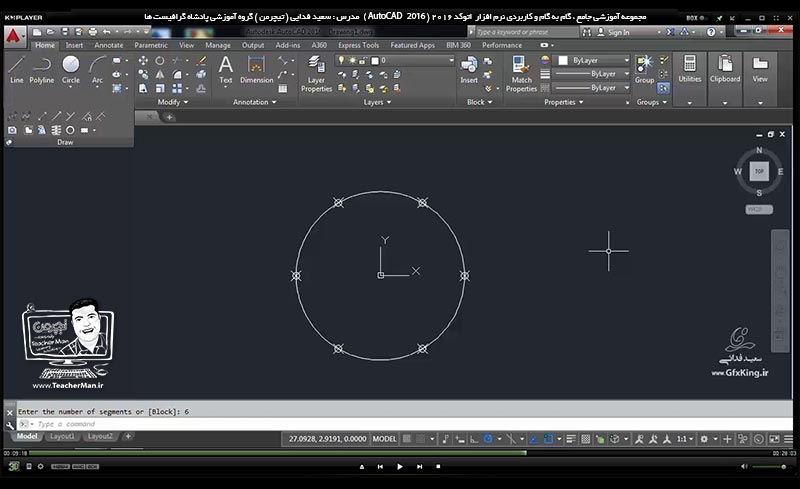The width and height of the screenshot is (800, 489).
Task: Click the Plot printer icon
Action: (x=92, y=32)
